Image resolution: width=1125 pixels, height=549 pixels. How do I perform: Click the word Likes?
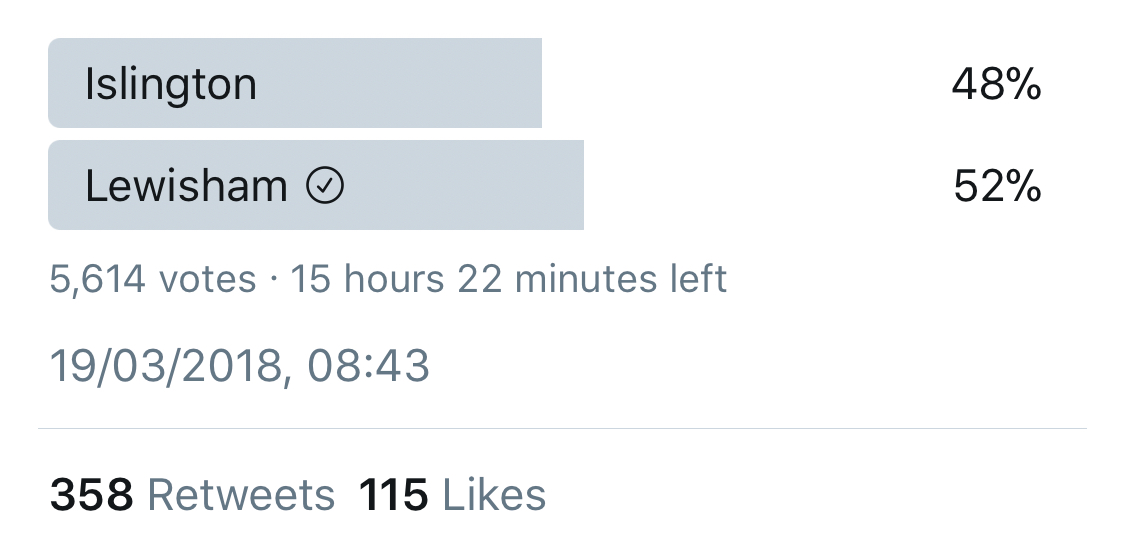coord(494,495)
